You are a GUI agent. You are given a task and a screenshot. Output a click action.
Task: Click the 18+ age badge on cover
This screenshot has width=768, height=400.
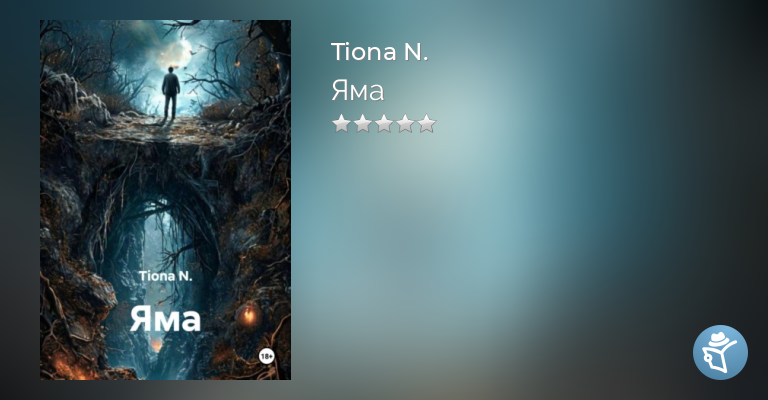266,356
